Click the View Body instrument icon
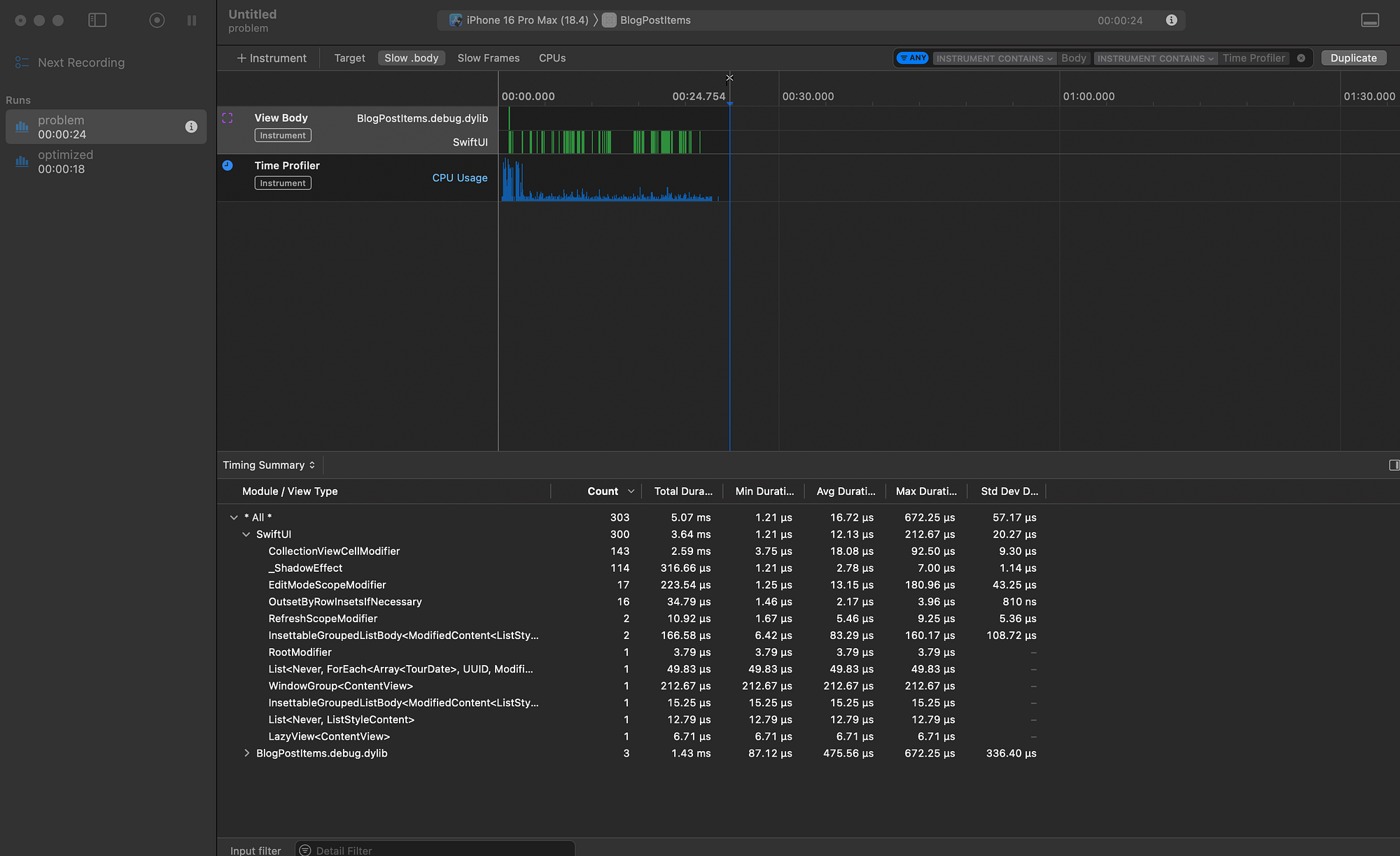The width and height of the screenshot is (1400, 856). tap(227, 118)
